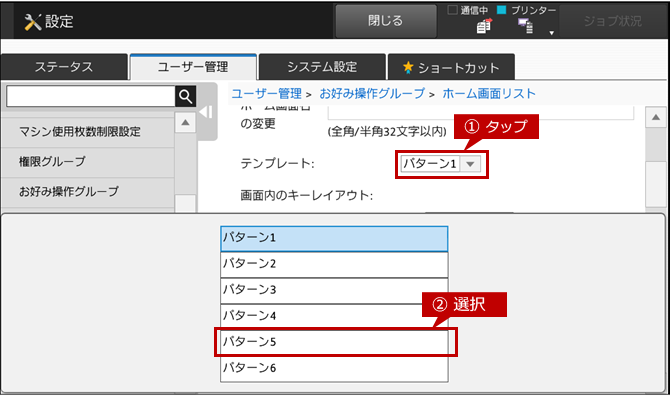Image resolution: width=670 pixels, height=396 pixels.
Task: Choose パターン6 from the list
Action: pos(334,368)
